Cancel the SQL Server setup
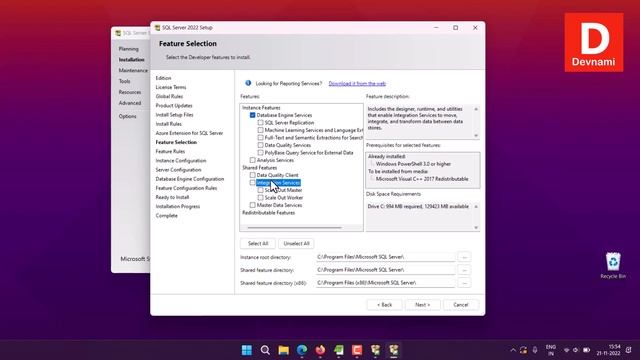Image resolution: width=640 pixels, height=360 pixels. [460, 304]
